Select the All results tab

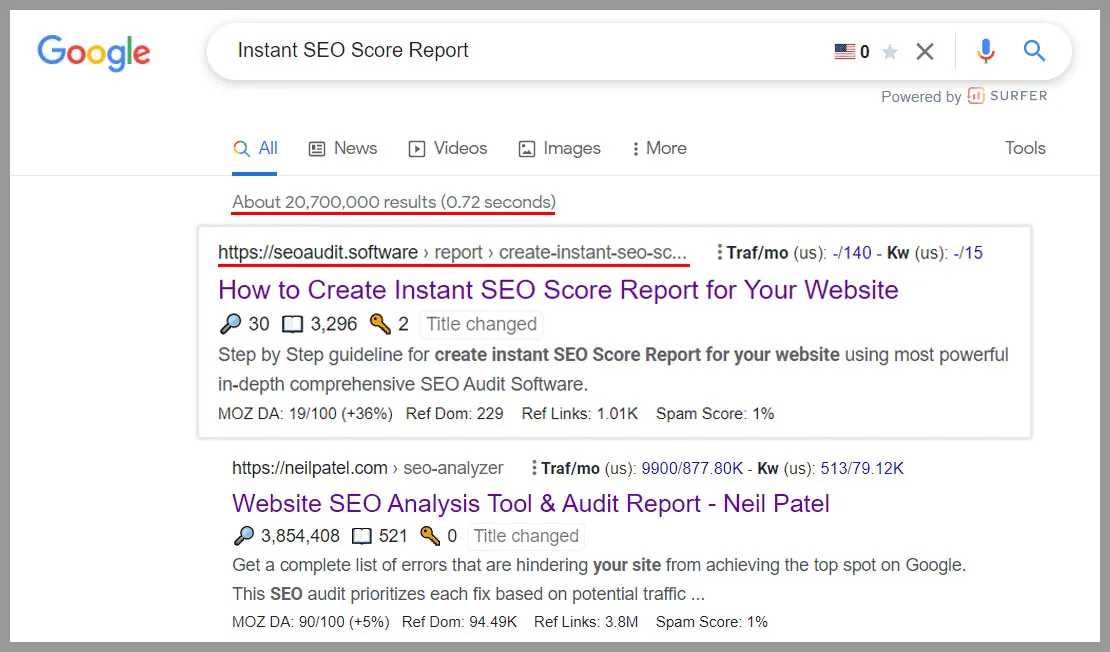pyautogui.click(x=256, y=148)
